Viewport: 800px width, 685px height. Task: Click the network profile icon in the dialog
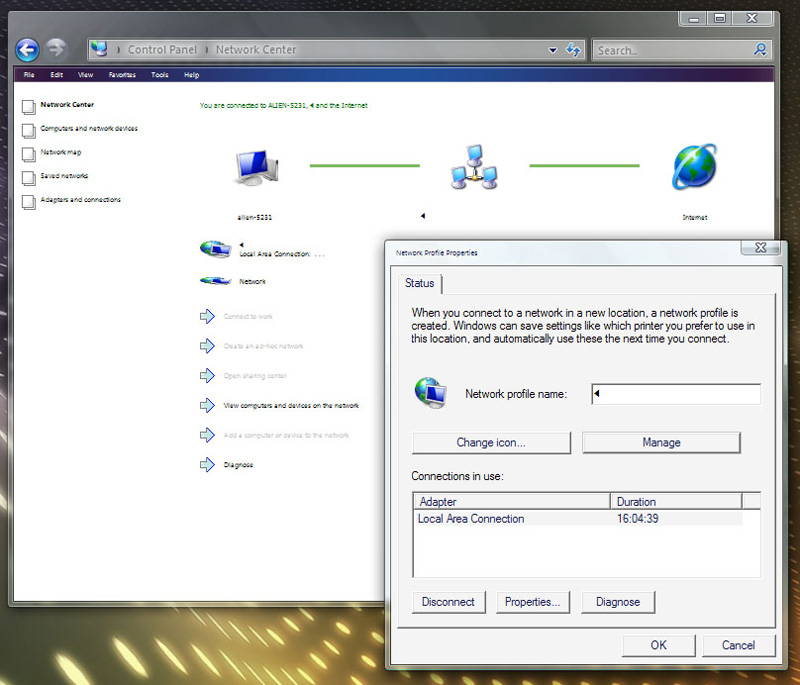coord(431,393)
